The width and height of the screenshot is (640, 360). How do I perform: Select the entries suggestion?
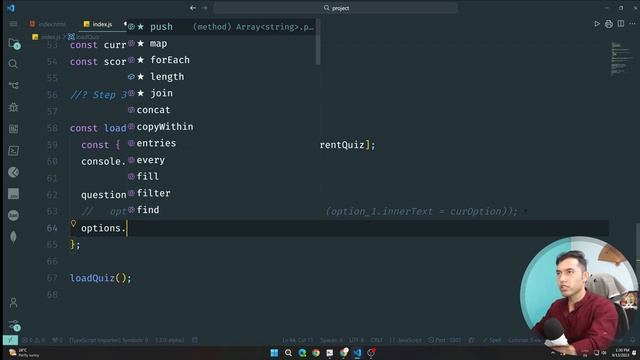pyautogui.click(x=221, y=143)
